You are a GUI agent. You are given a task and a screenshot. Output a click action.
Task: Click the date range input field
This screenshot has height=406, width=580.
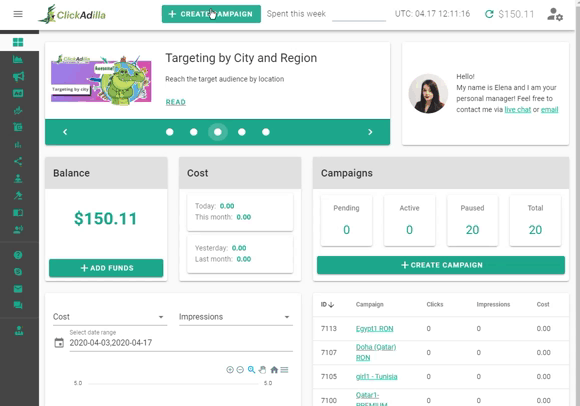181,343
